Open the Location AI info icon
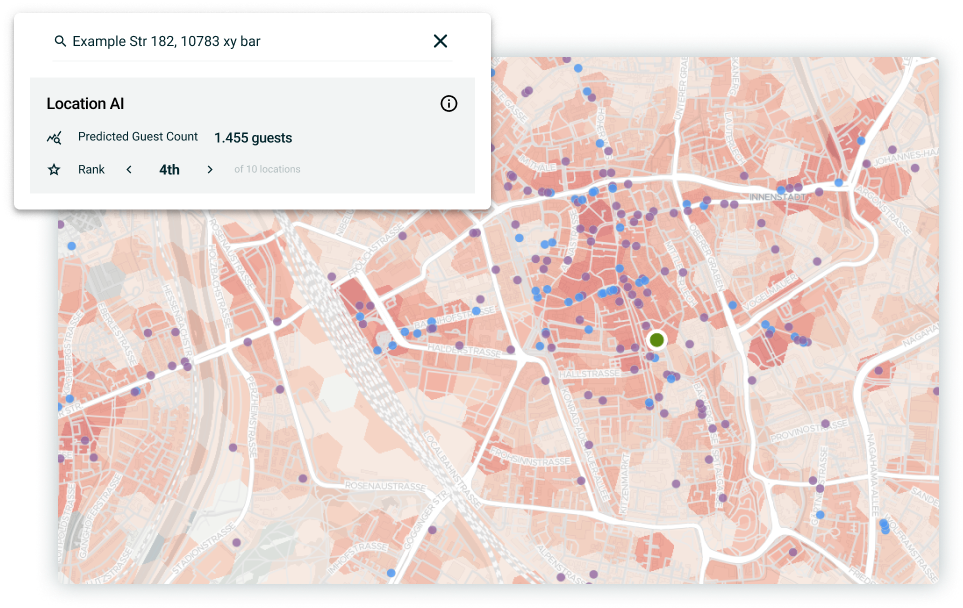963x608 pixels. [449, 104]
